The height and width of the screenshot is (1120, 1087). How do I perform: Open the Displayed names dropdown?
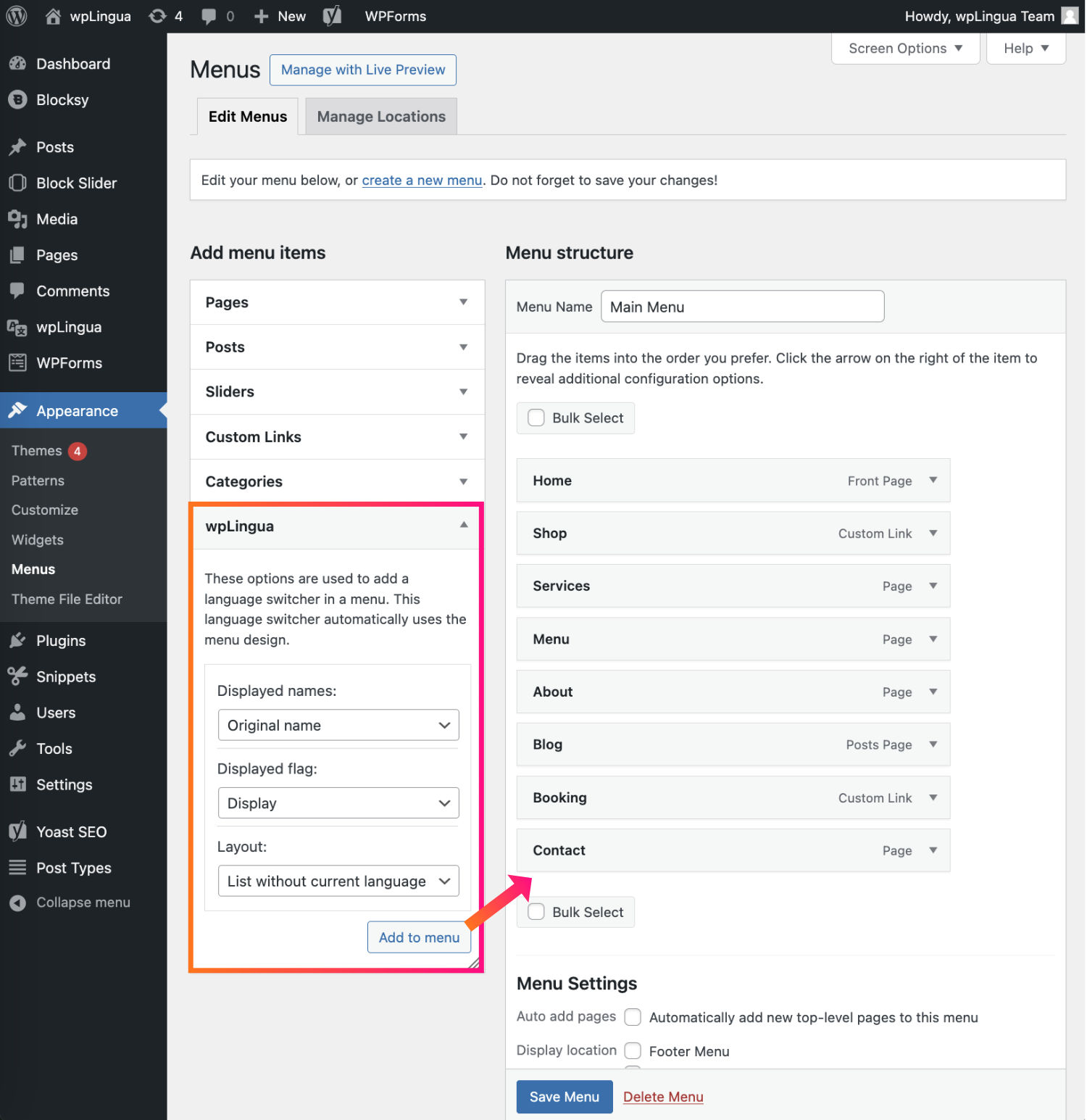(x=338, y=725)
